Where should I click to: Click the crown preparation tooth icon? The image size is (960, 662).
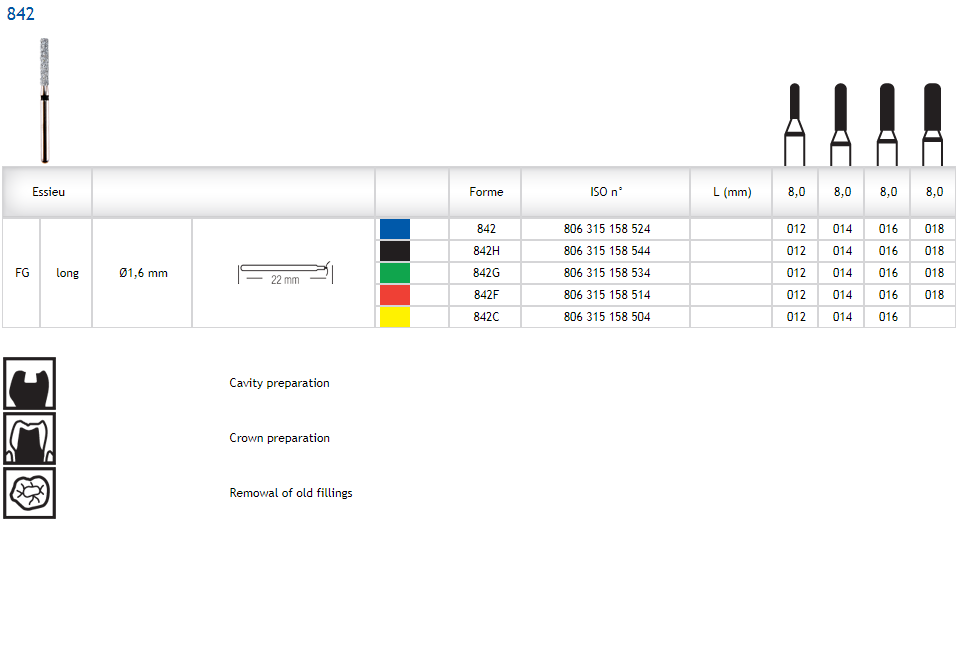(30, 438)
